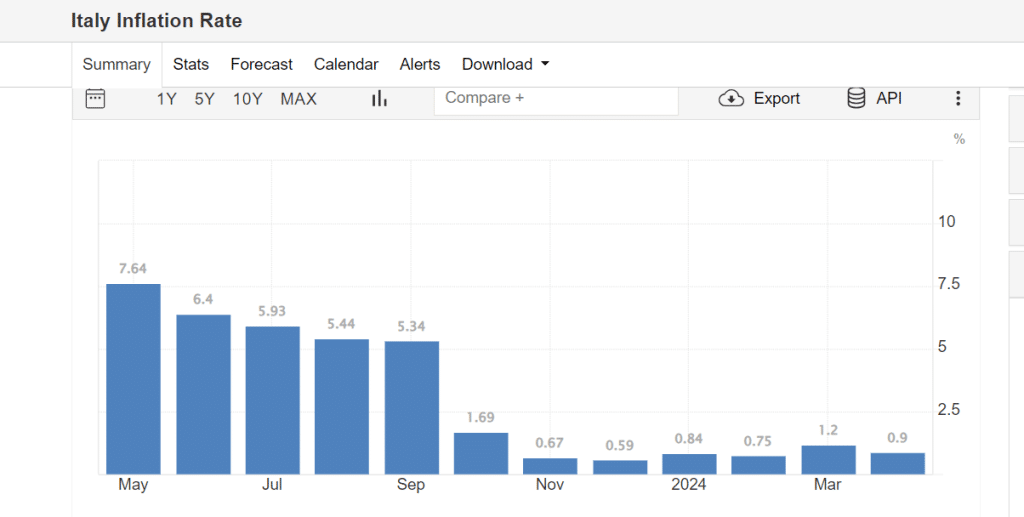
Task: Choose the 10Y time range
Action: point(247,98)
